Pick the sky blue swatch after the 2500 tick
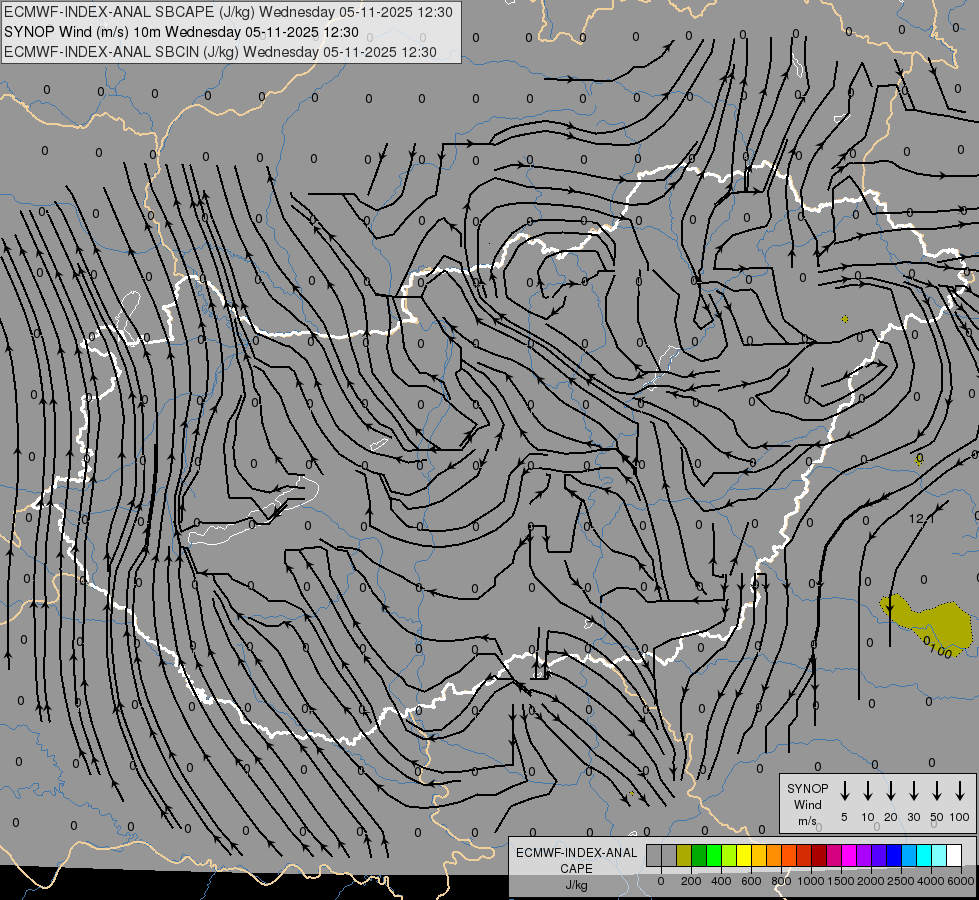The height and width of the screenshot is (900, 979). [x=910, y=855]
